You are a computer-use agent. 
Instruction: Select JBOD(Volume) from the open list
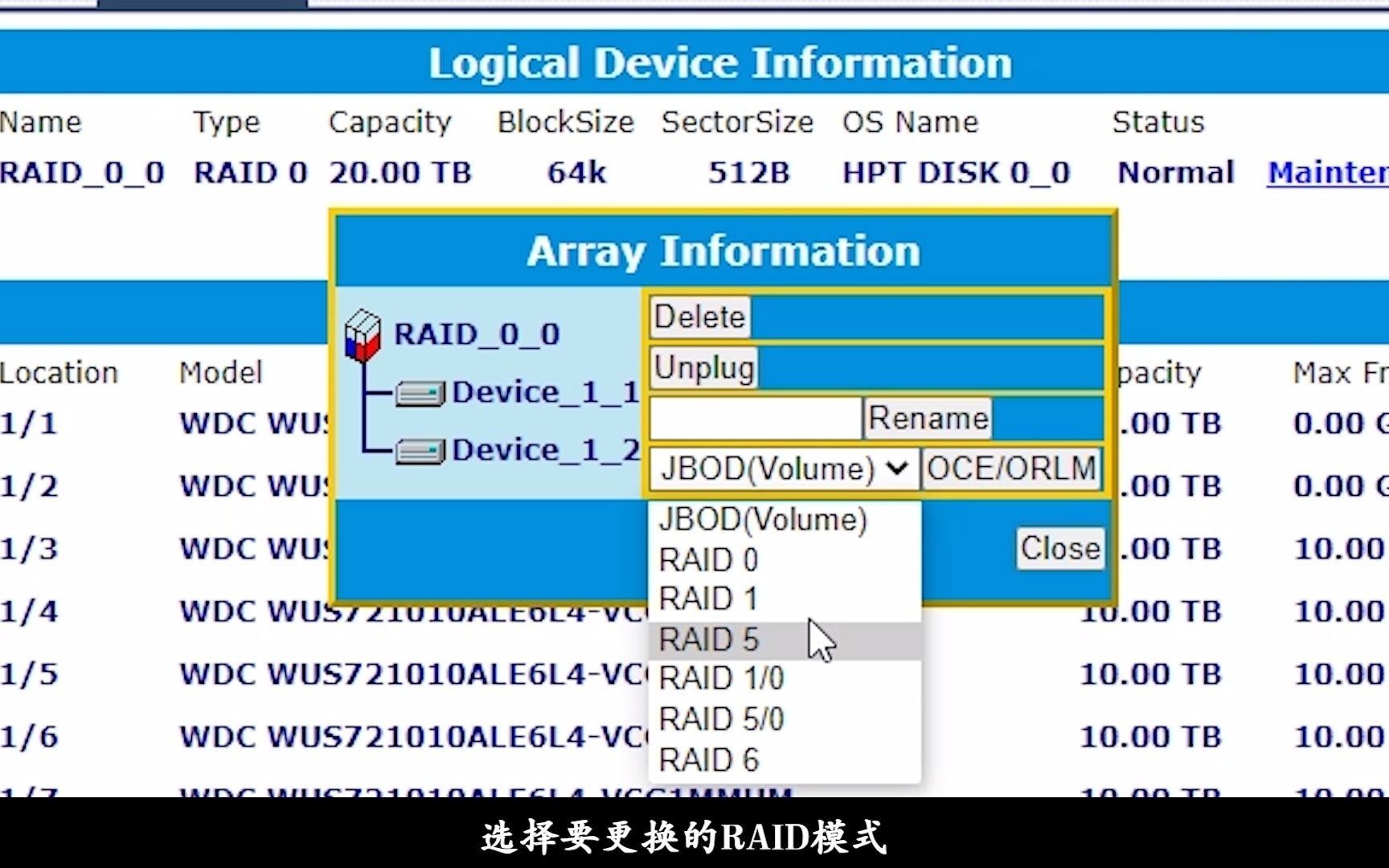click(762, 519)
